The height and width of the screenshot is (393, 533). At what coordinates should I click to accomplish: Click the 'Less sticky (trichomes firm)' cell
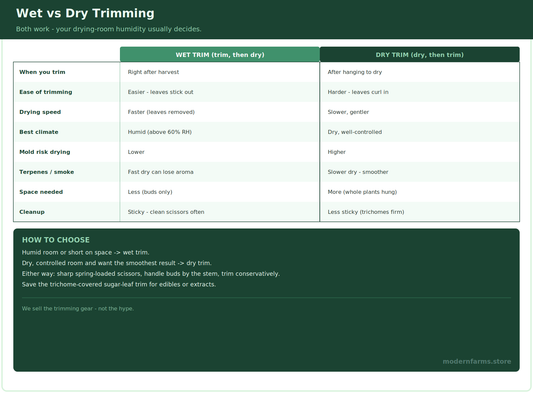419,212
